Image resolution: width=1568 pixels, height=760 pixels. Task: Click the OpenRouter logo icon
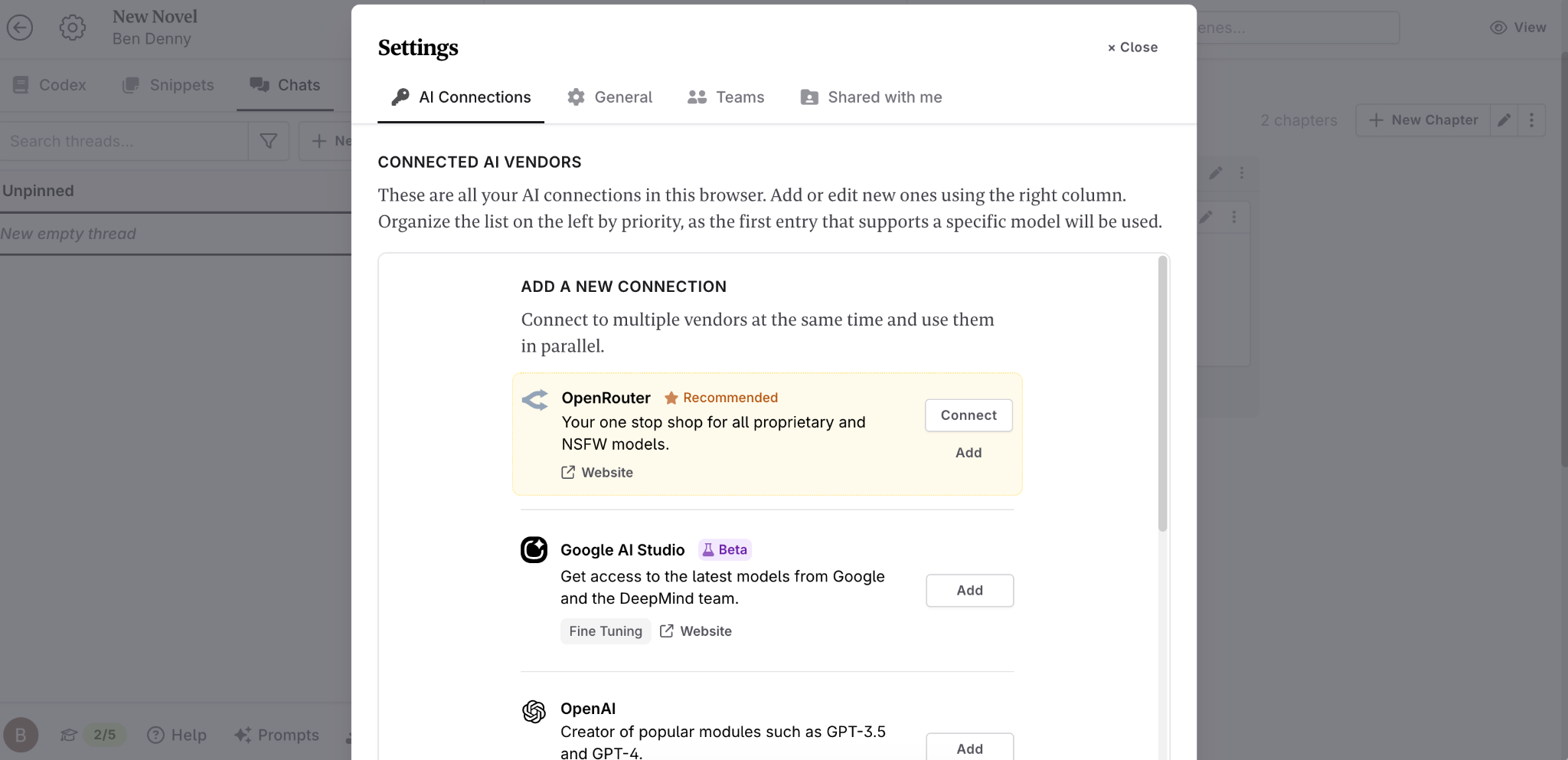pos(535,399)
